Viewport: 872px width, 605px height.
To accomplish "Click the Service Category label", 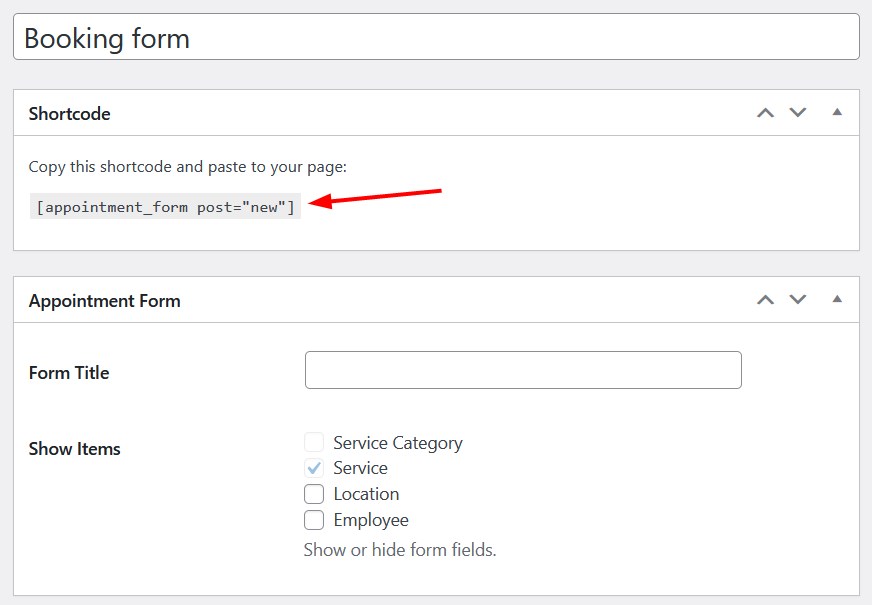I will pyautogui.click(x=398, y=443).
